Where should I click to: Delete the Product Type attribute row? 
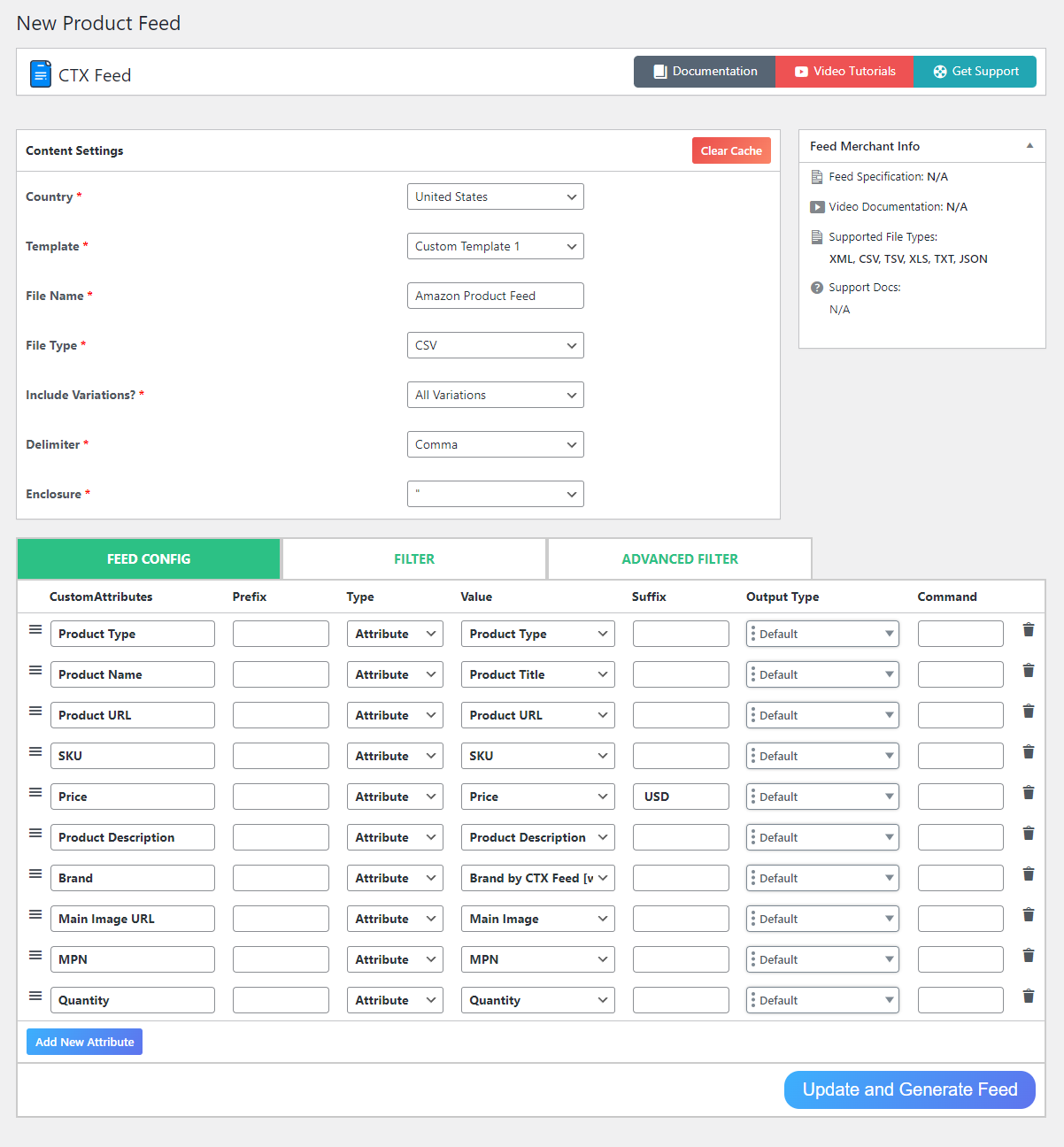[1029, 629]
